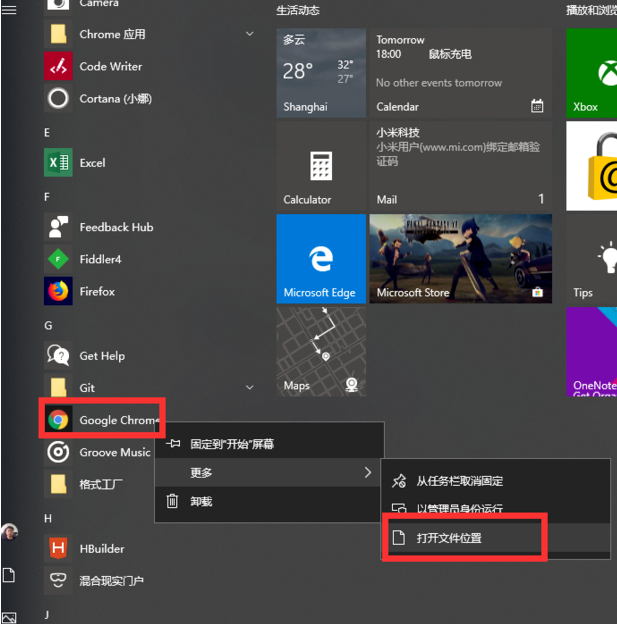Open the hamburger menu at the top left
Viewport: 617px width, 624px height.
(9, 9)
